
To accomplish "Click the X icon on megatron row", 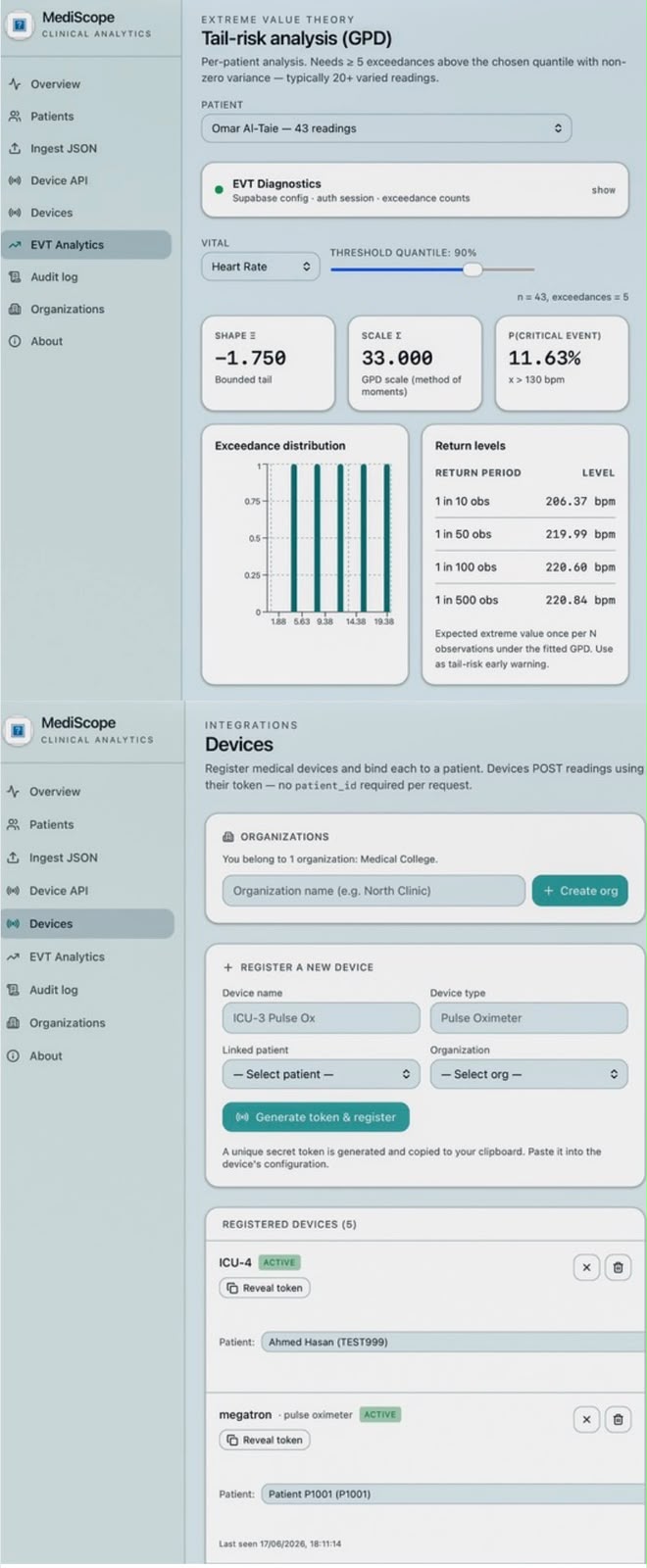I will coord(586,1419).
